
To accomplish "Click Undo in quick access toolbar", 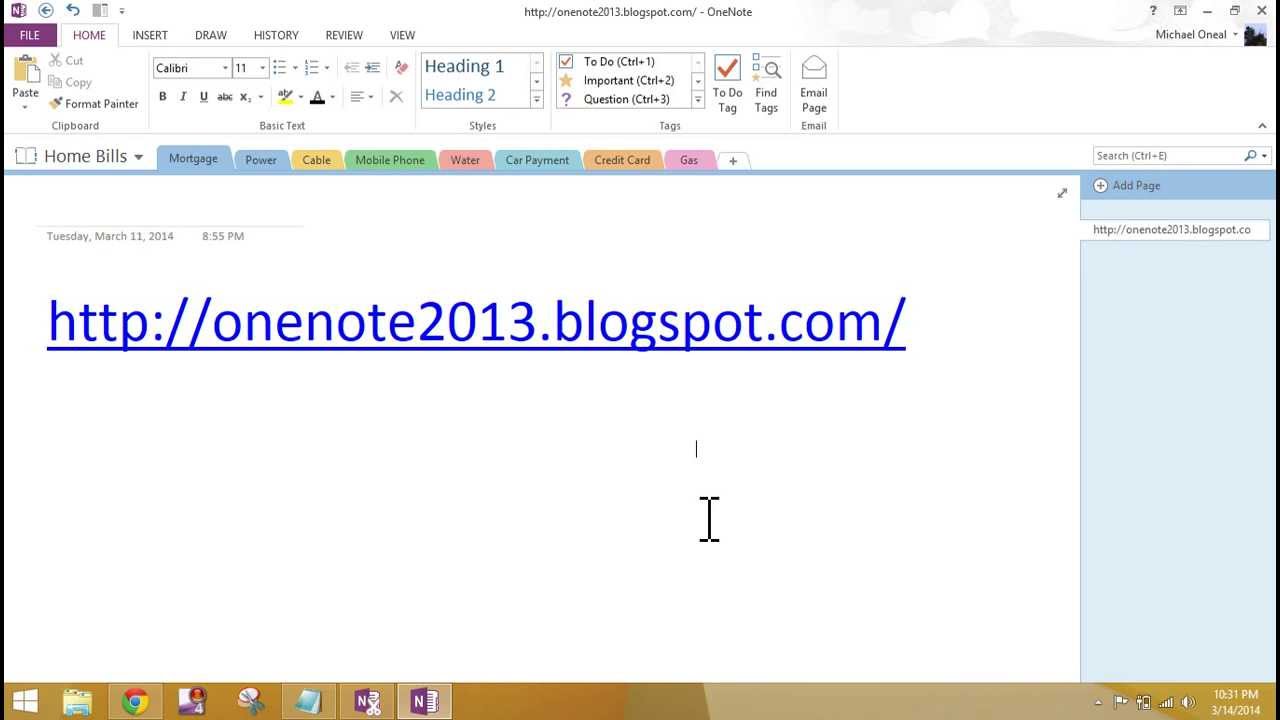I will [x=73, y=11].
